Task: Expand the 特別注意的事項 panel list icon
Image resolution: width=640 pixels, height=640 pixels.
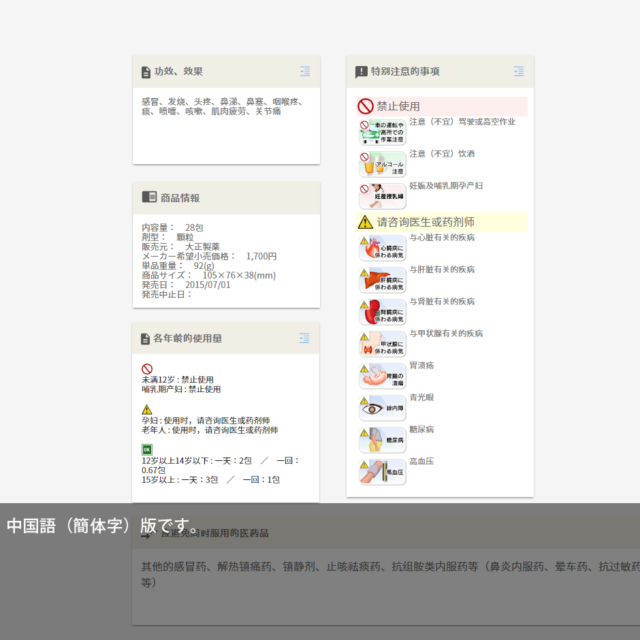Action: [518, 71]
